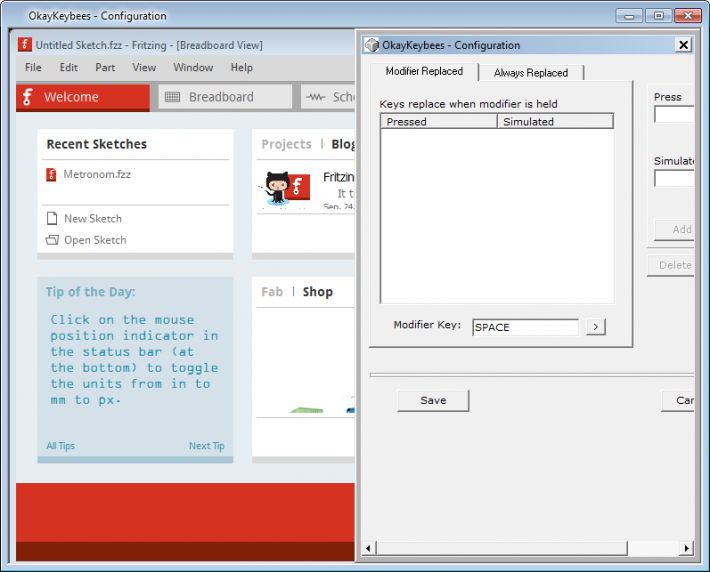Image resolution: width=710 pixels, height=572 pixels.
Task: Click the Metronom.fzz file icon
Action: pos(52,174)
